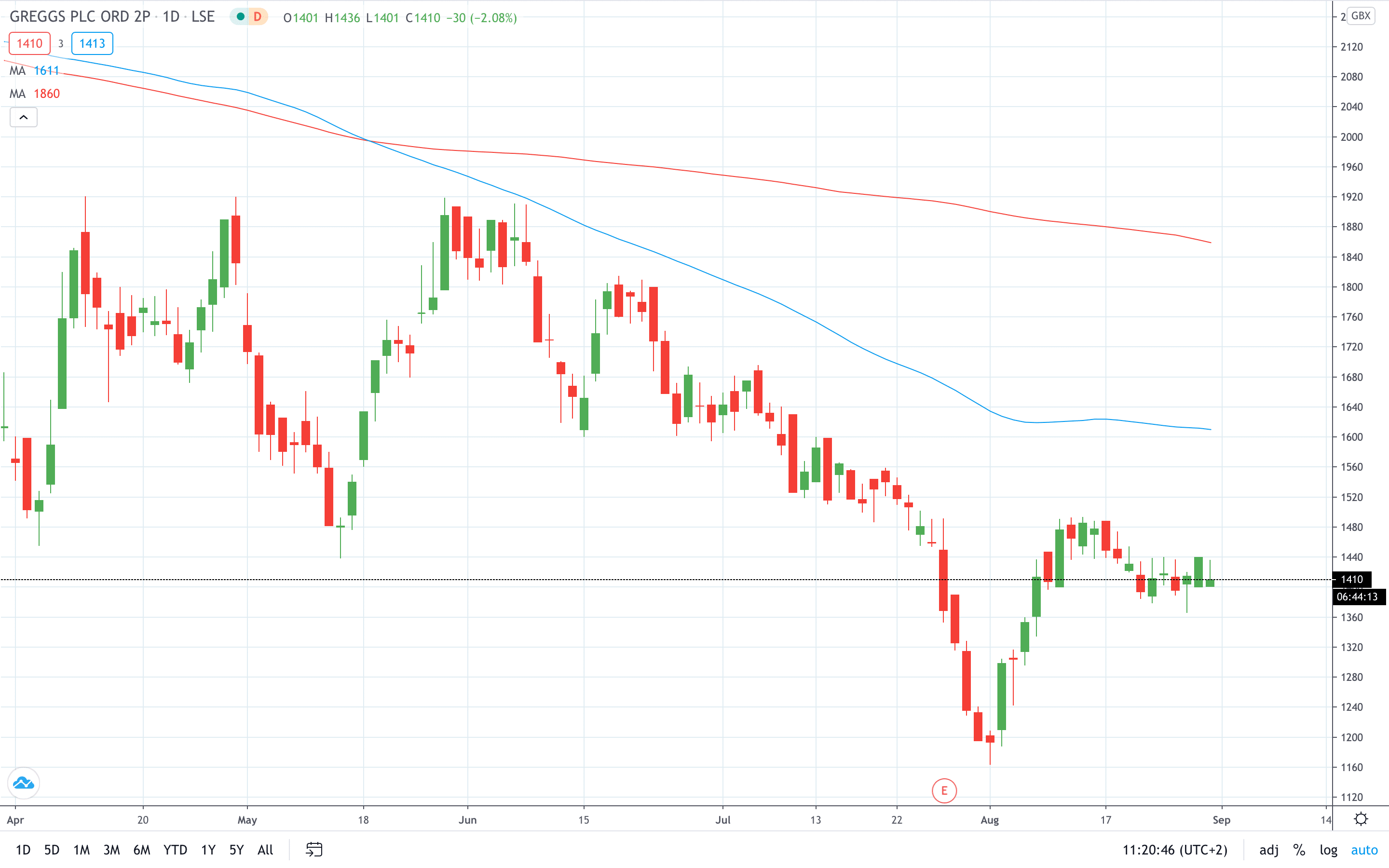Click the blue buy price 1413 button
1389x868 pixels.
92,43
